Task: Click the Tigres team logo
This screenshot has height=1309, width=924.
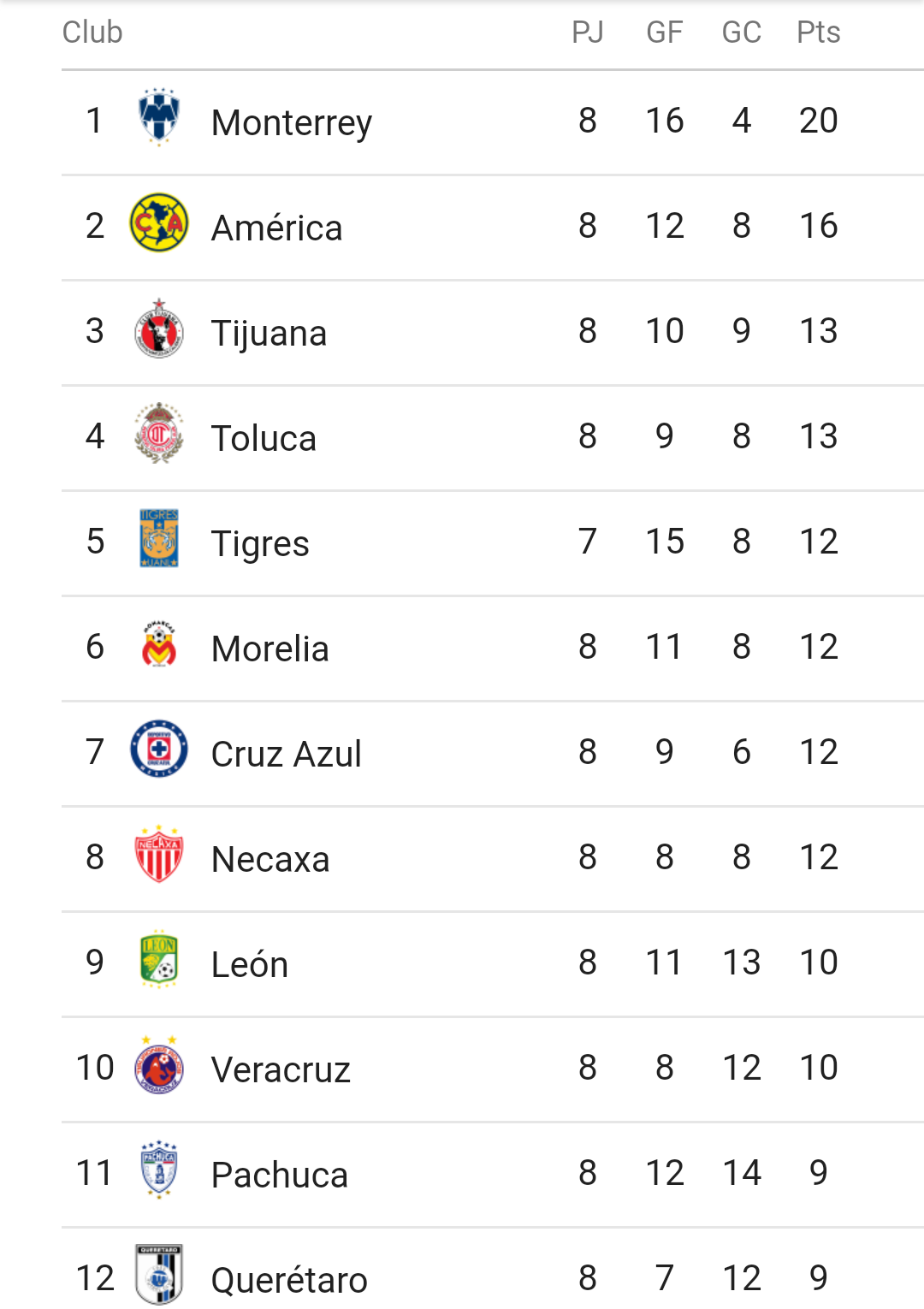Action: tap(159, 539)
